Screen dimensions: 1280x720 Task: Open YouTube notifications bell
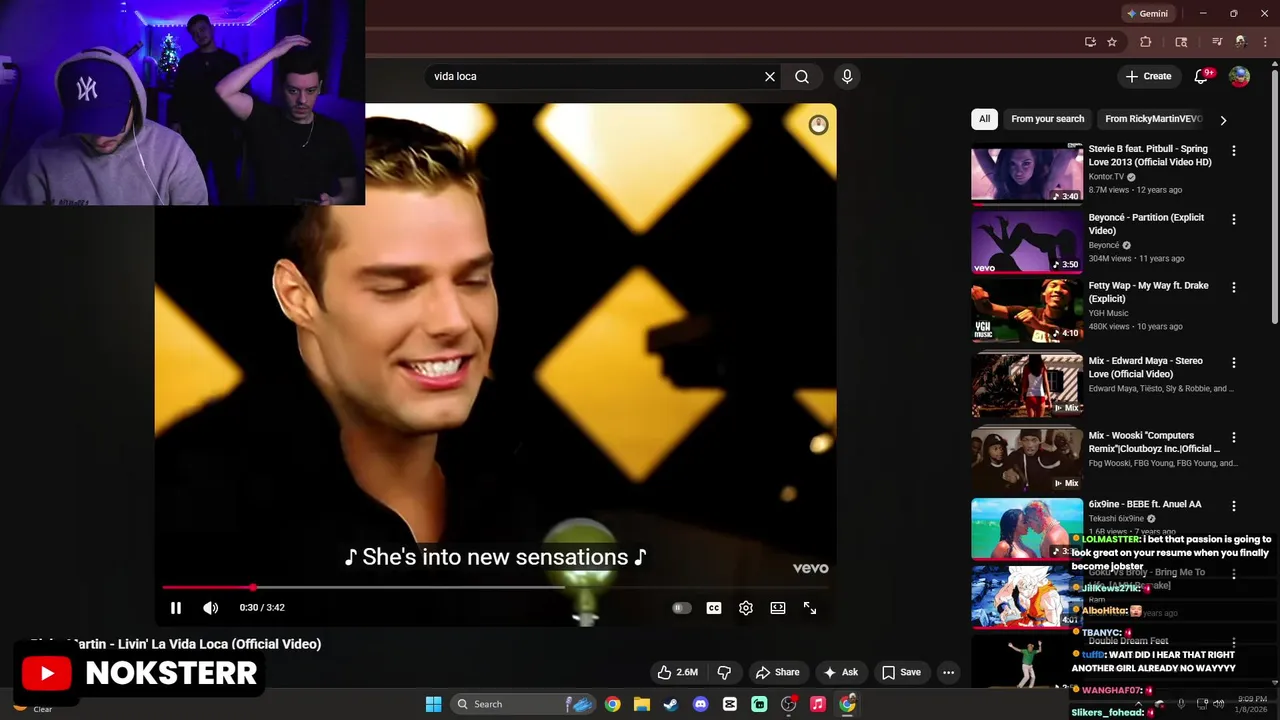click(1203, 76)
